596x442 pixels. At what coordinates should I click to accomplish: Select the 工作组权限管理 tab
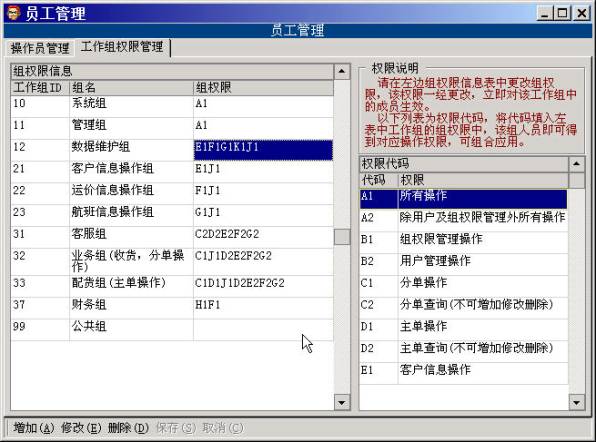[122, 47]
